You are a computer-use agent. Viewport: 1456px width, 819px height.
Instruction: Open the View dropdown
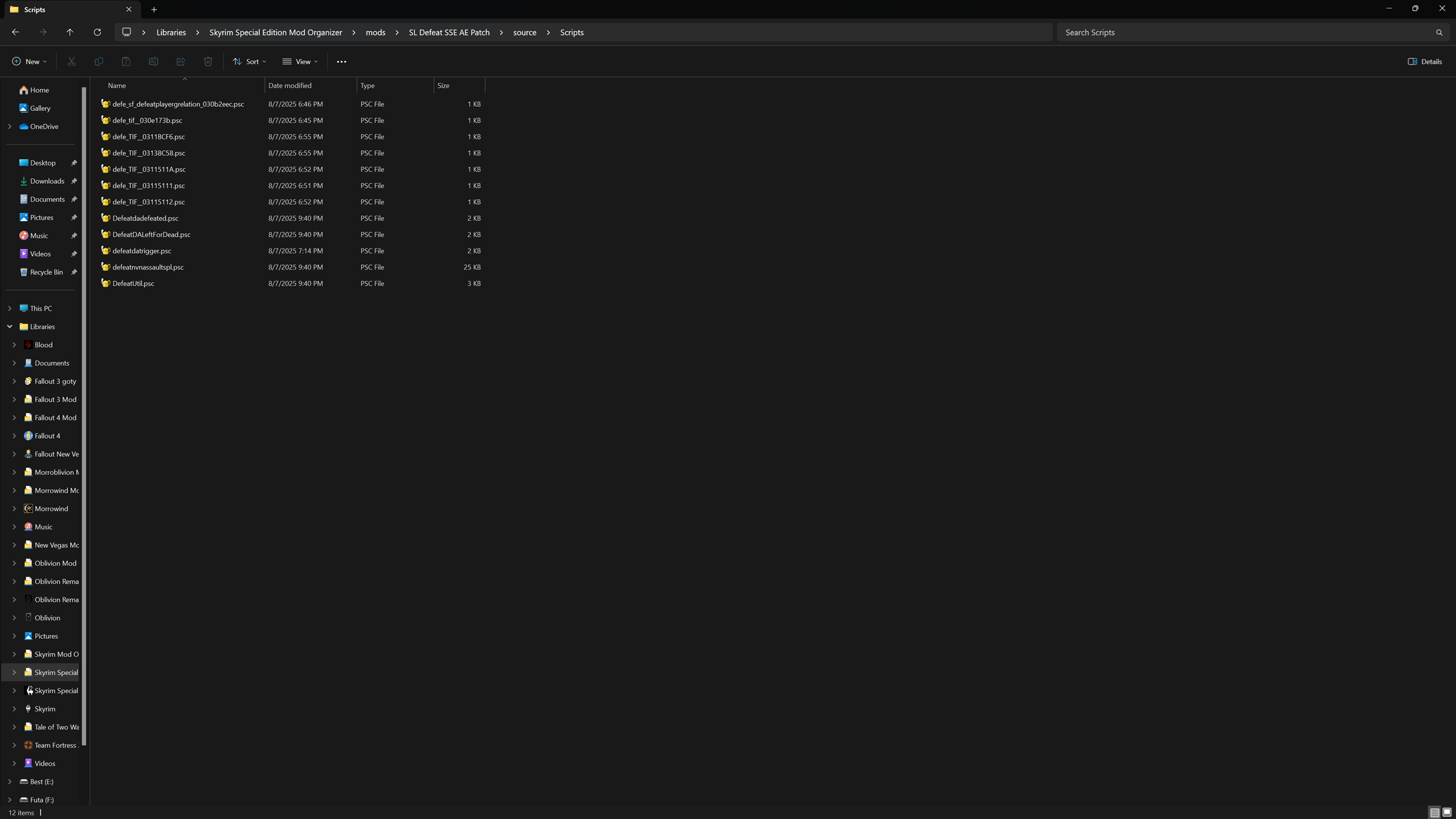click(x=300, y=61)
